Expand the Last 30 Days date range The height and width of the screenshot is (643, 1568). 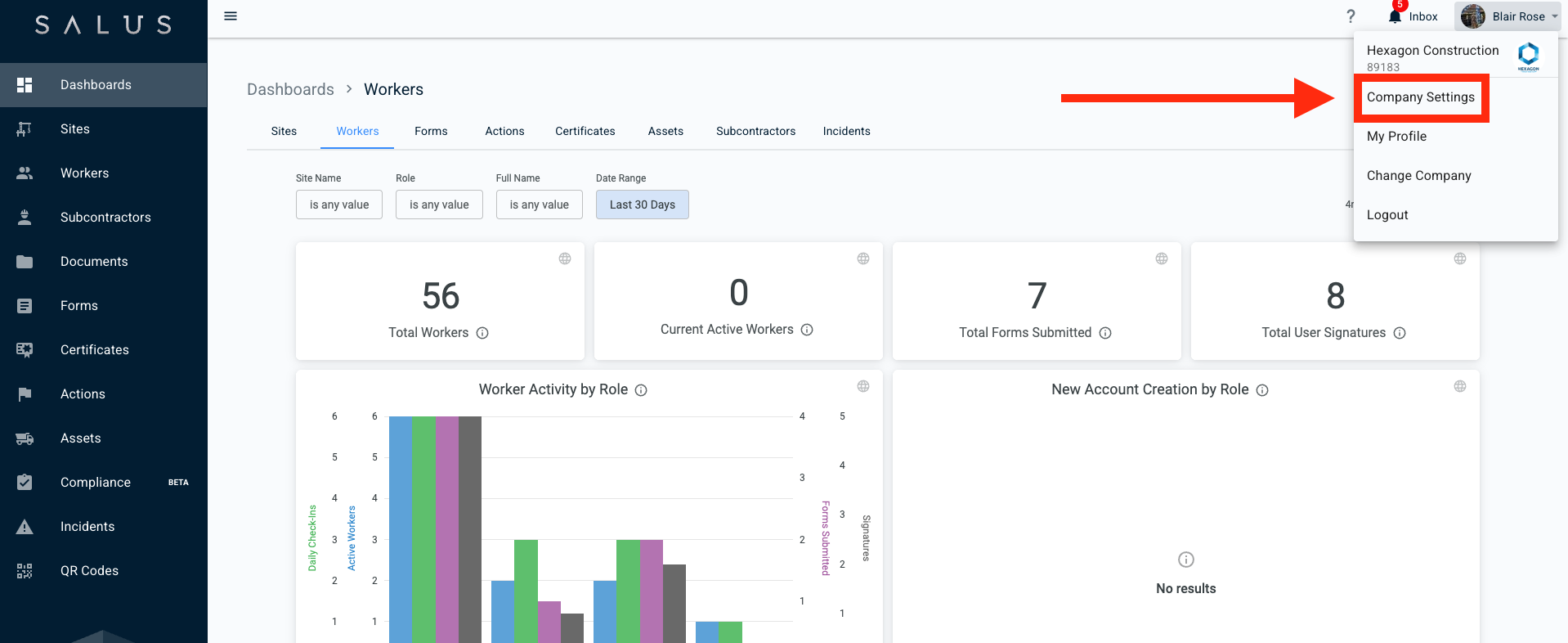642,205
